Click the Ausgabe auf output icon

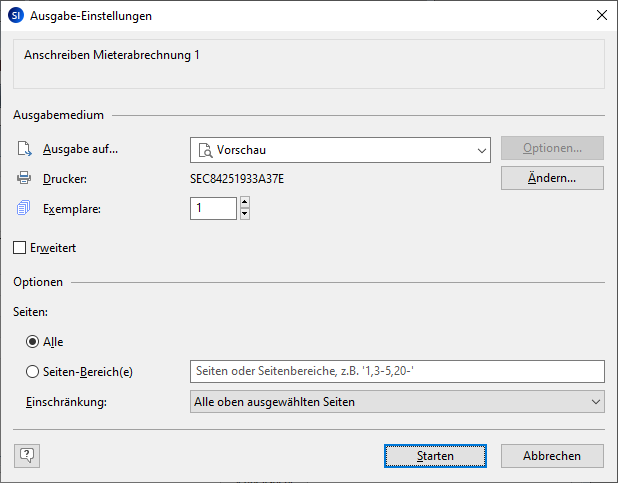[24, 150]
